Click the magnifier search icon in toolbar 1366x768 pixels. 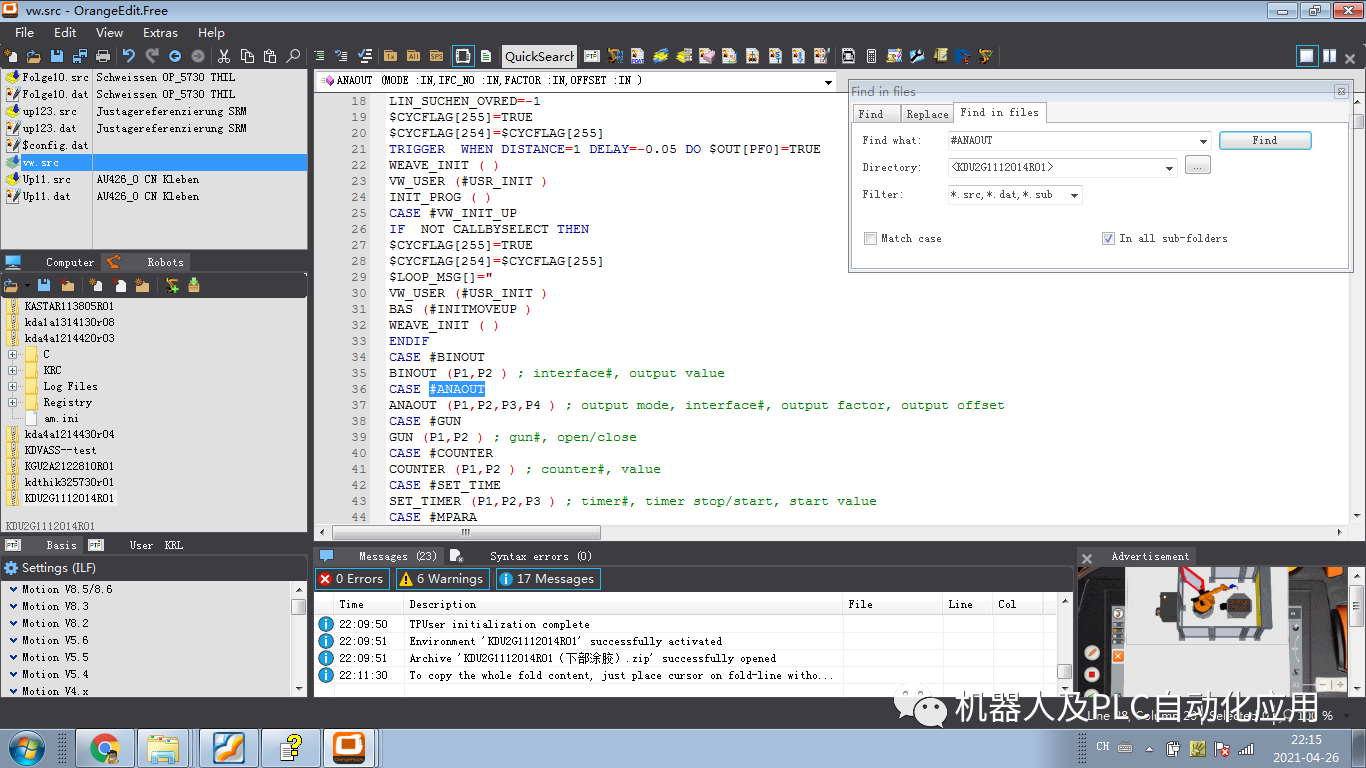click(x=293, y=56)
